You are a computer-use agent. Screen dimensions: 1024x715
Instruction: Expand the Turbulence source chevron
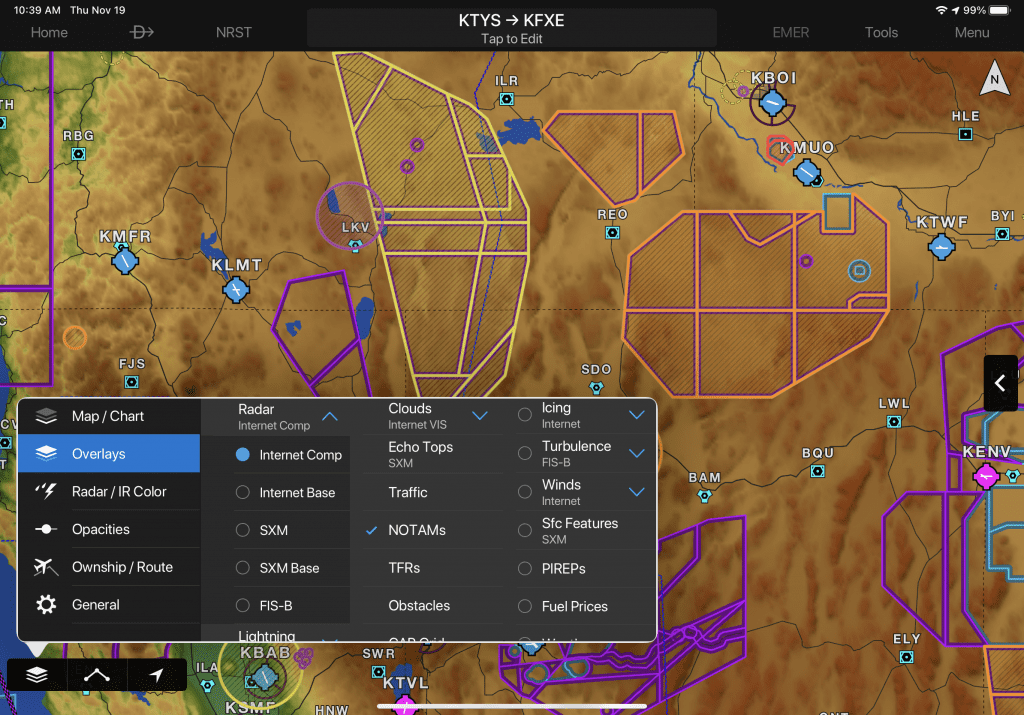point(637,453)
